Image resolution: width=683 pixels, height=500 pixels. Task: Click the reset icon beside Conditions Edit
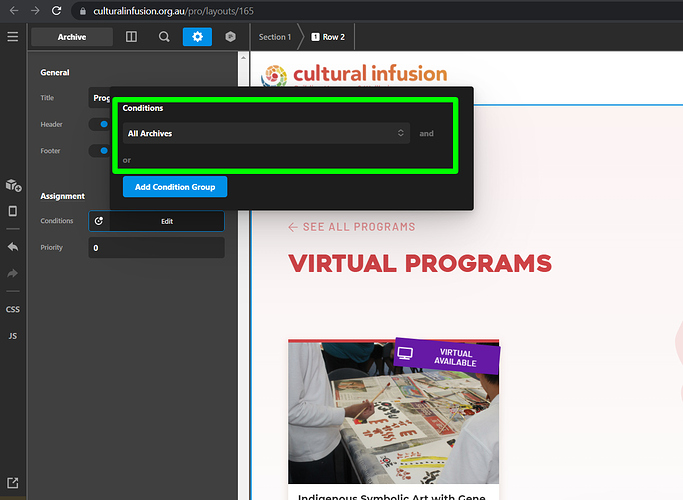pos(99,221)
